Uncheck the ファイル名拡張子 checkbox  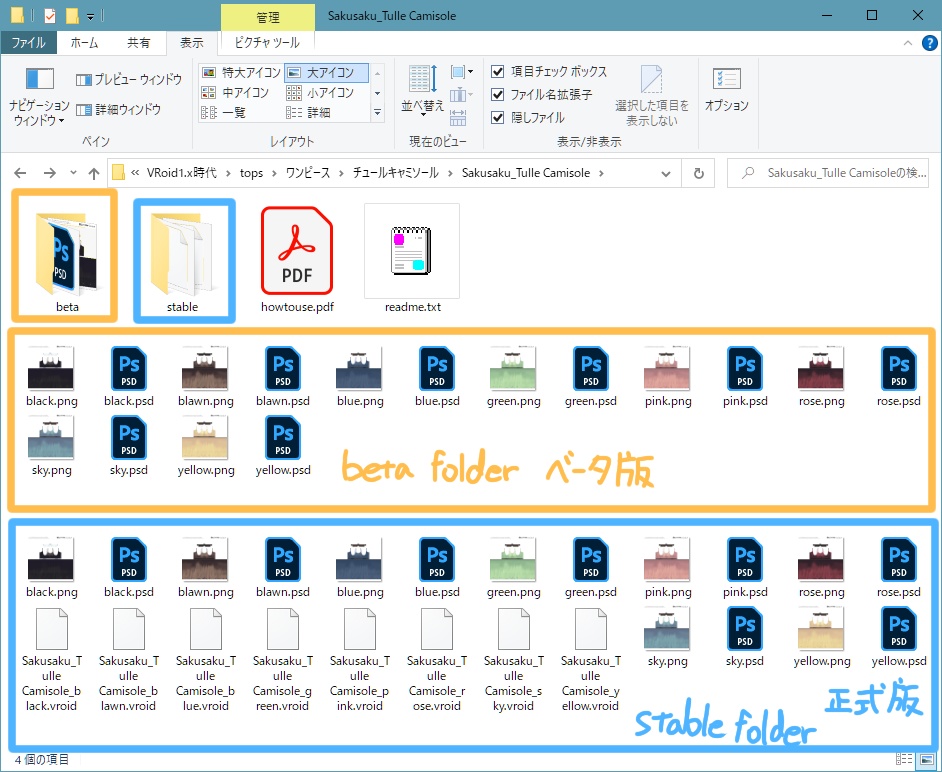[x=497, y=94]
